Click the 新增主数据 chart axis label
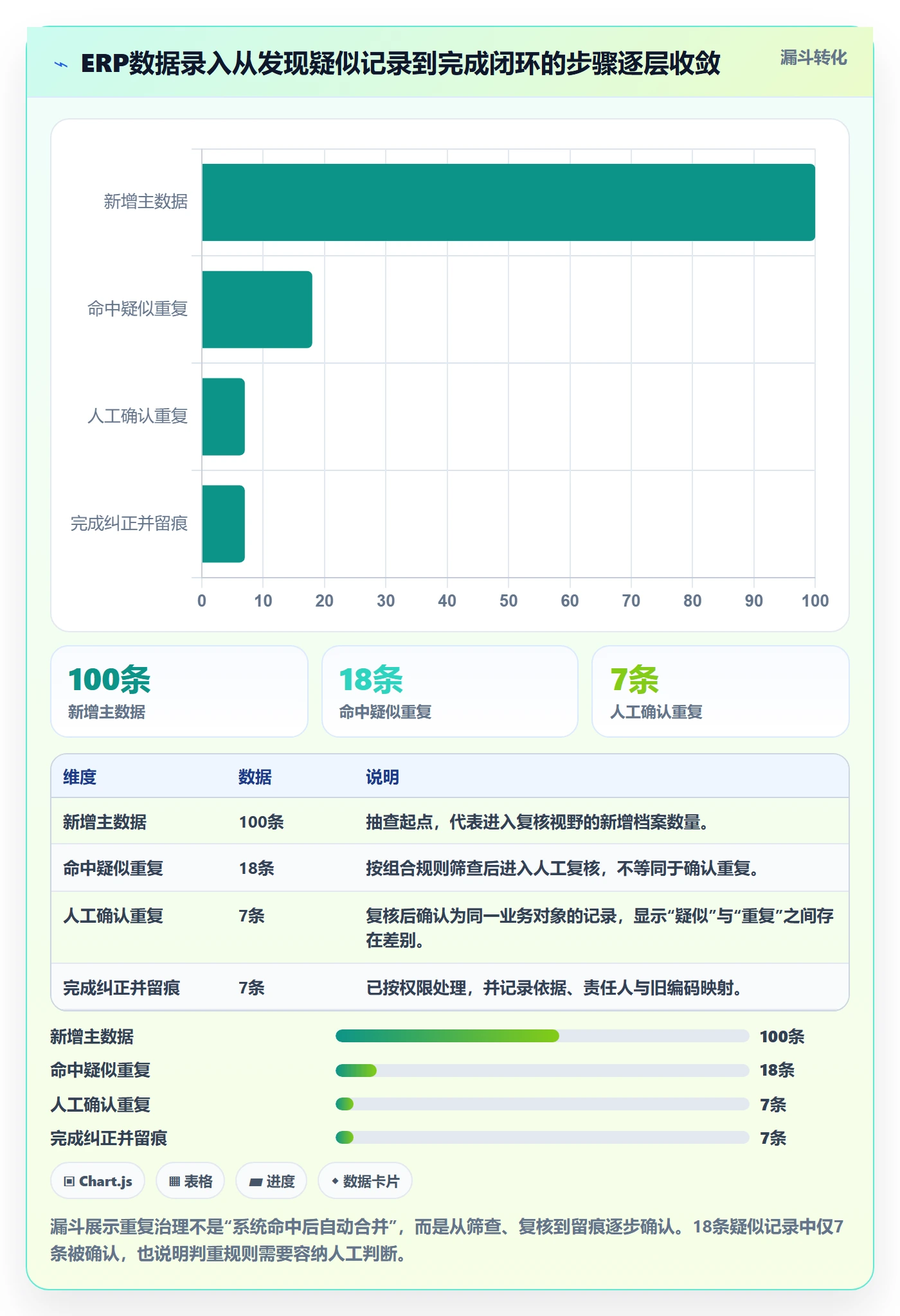The width and height of the screenshot is (900, 1316). [146, 202]
